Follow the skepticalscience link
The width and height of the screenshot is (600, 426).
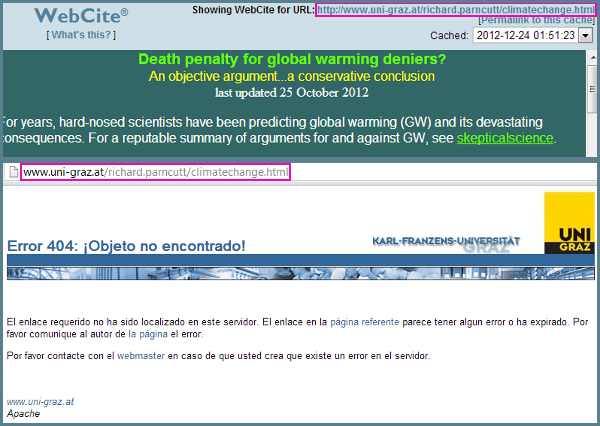tap(505, 138)
